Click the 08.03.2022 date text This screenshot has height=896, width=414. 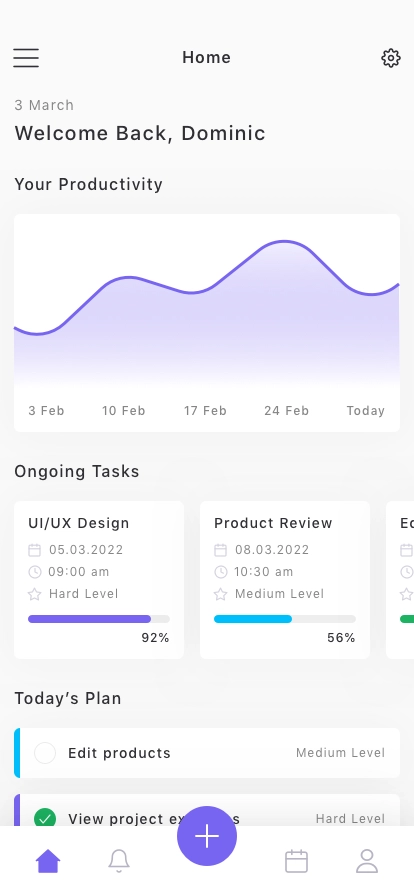pyautogui.click(x=272, y=550)
